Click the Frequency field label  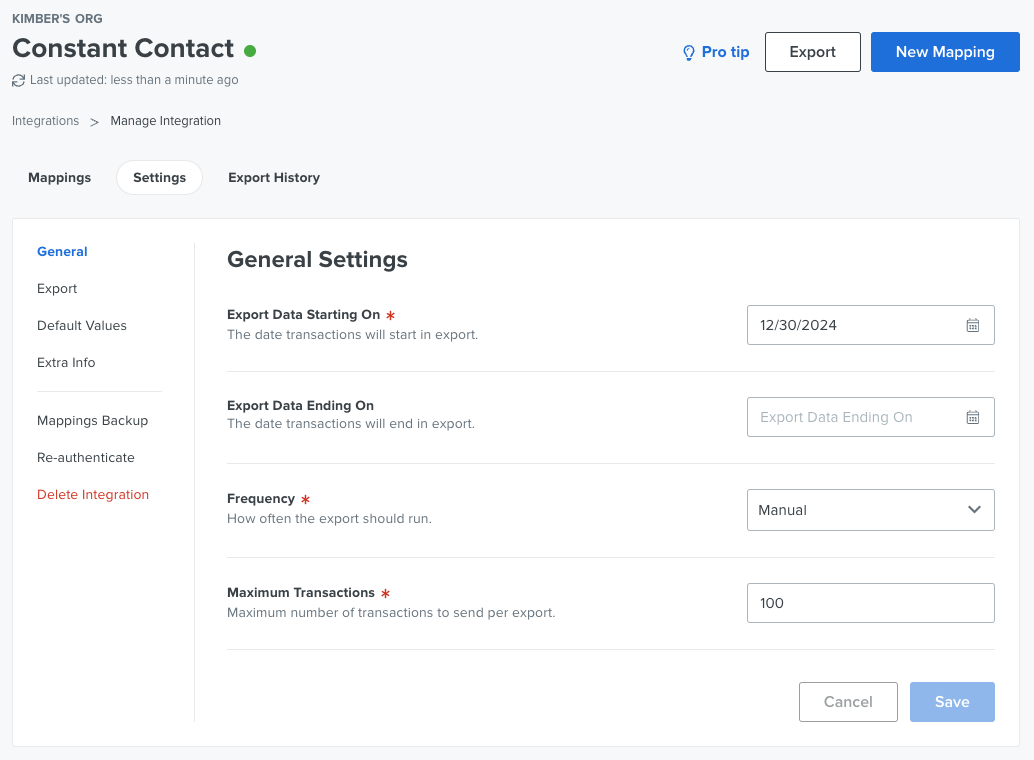[260, 499]
